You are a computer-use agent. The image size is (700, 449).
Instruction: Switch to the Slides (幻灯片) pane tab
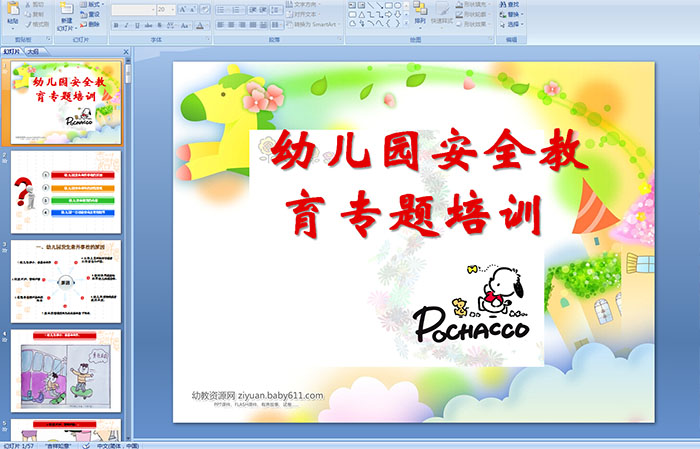point(11,51)
